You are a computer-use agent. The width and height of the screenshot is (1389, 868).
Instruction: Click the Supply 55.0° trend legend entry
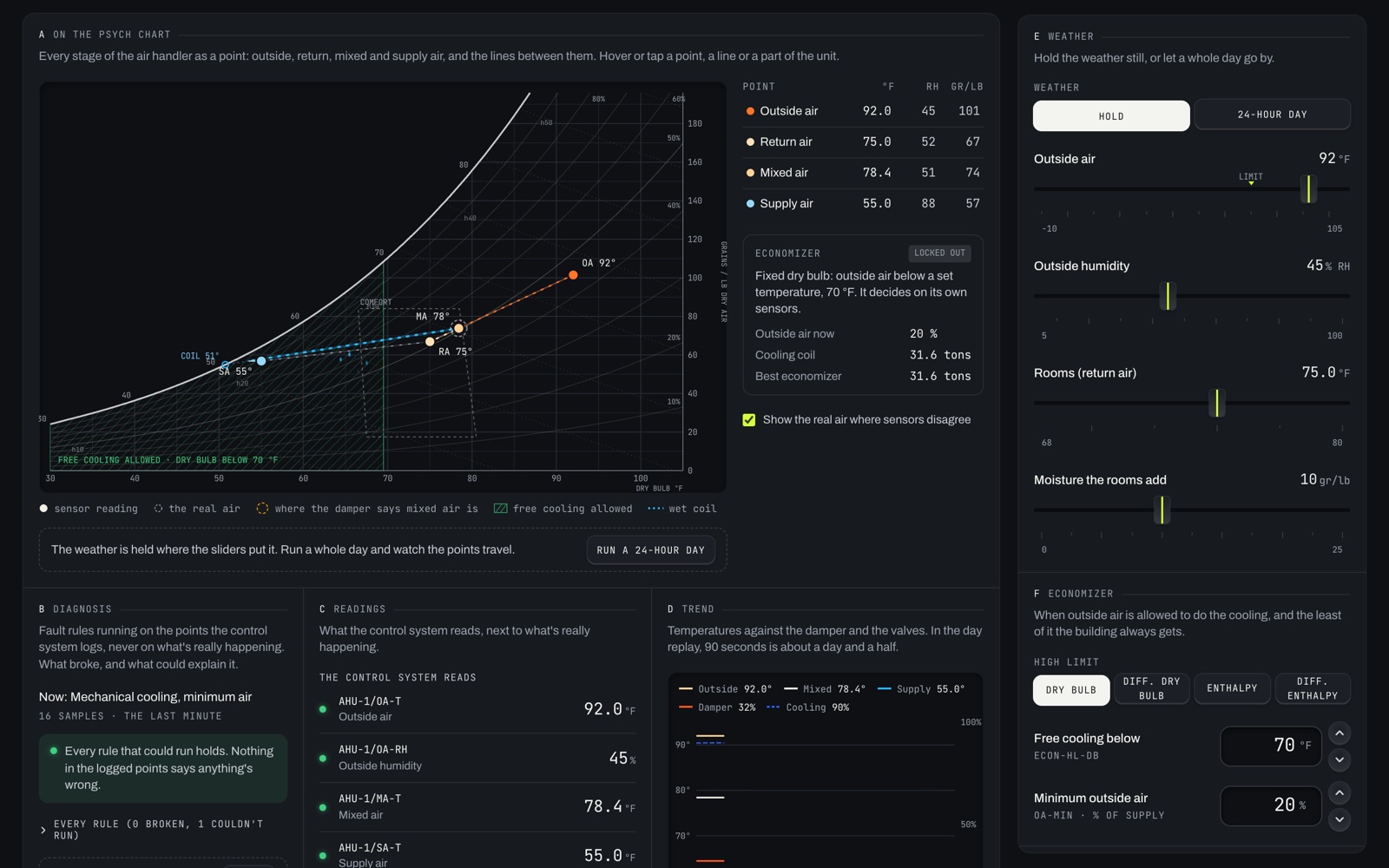point(921,689)
